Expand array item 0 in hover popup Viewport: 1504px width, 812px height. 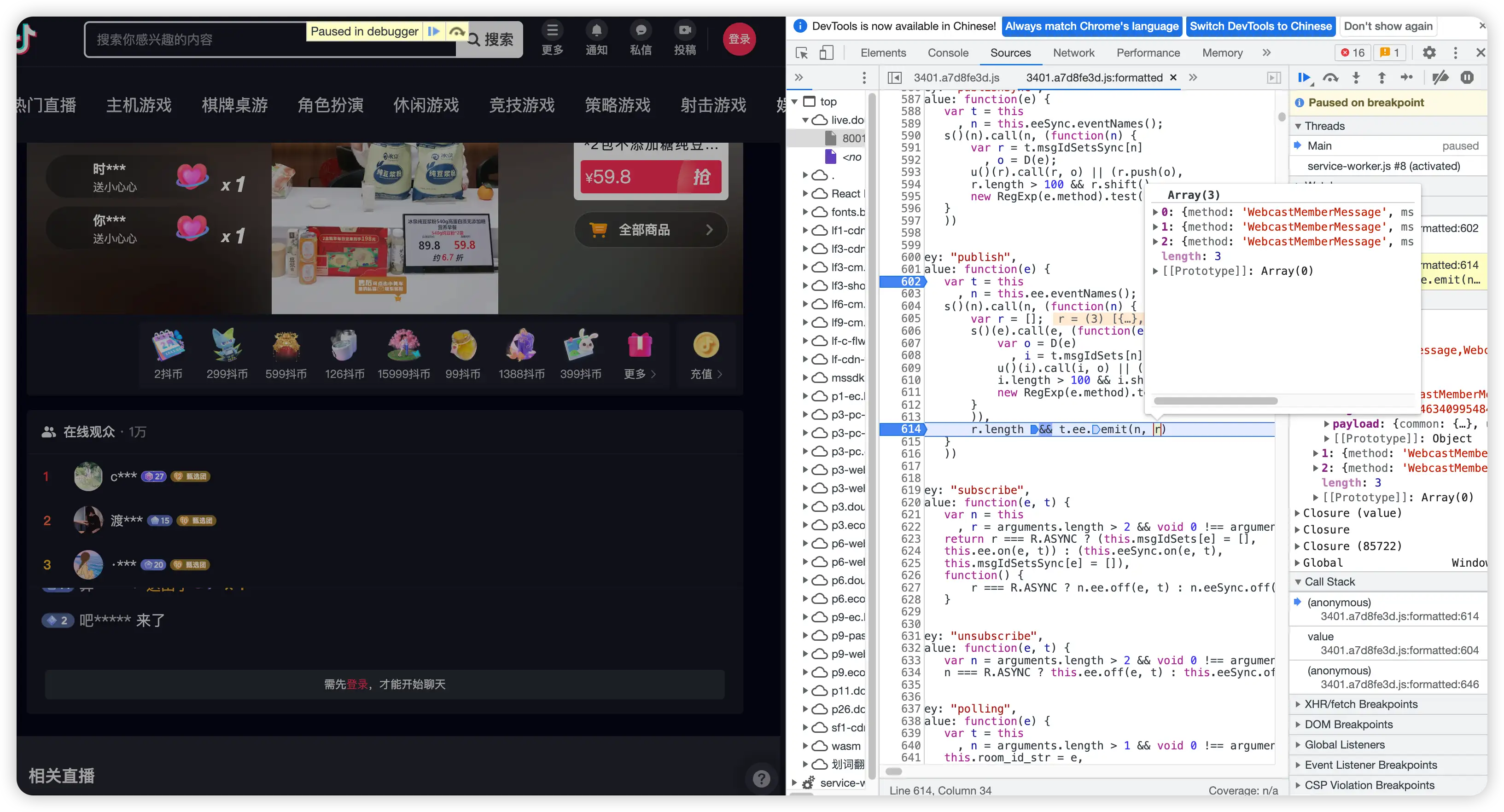1155,213
